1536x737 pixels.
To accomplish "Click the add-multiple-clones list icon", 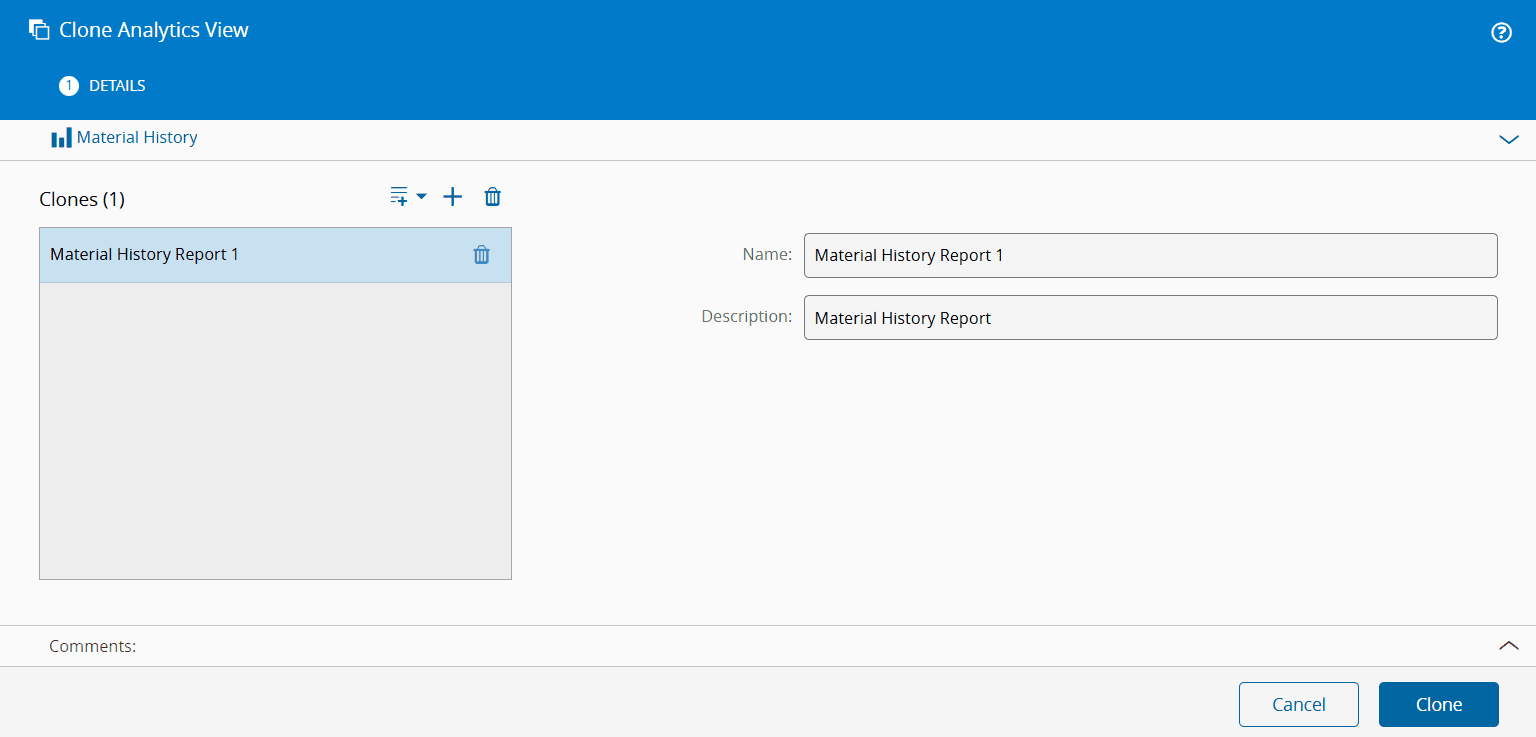I will (x=398, y=196).
